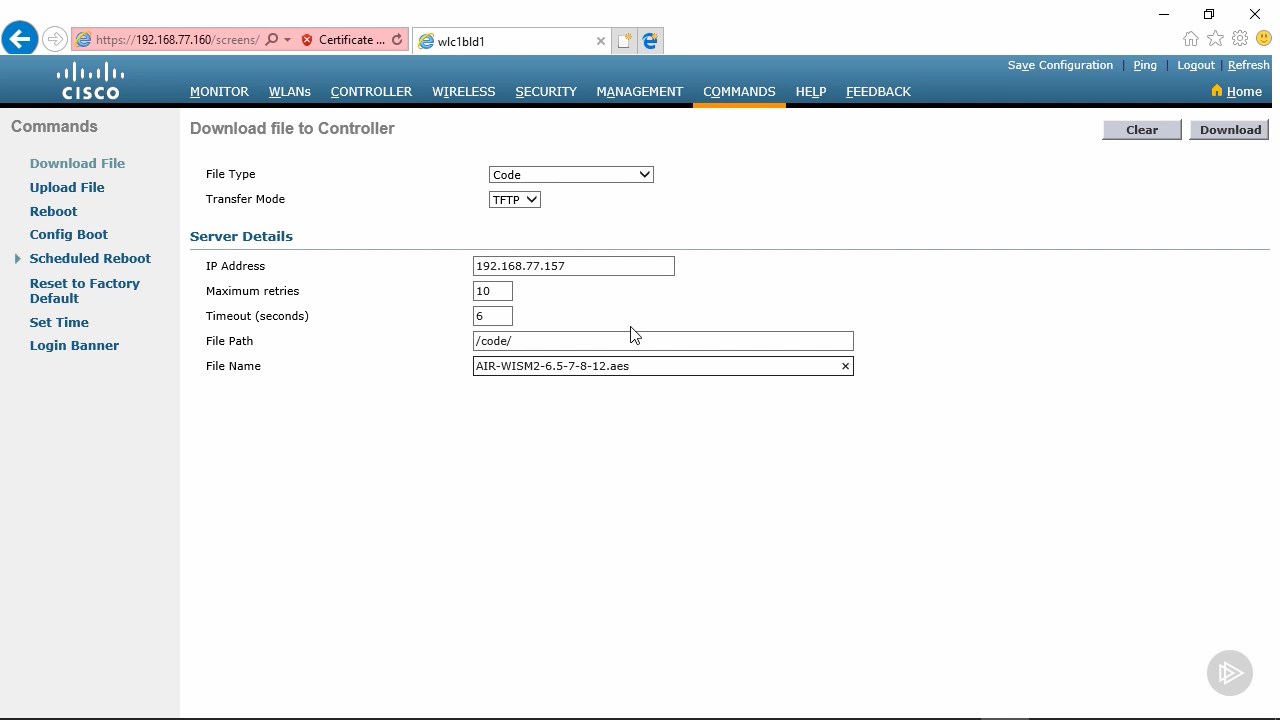Open Reset to Factory Default
Viewport: 1280px width, 720px height.
(85, 291)
